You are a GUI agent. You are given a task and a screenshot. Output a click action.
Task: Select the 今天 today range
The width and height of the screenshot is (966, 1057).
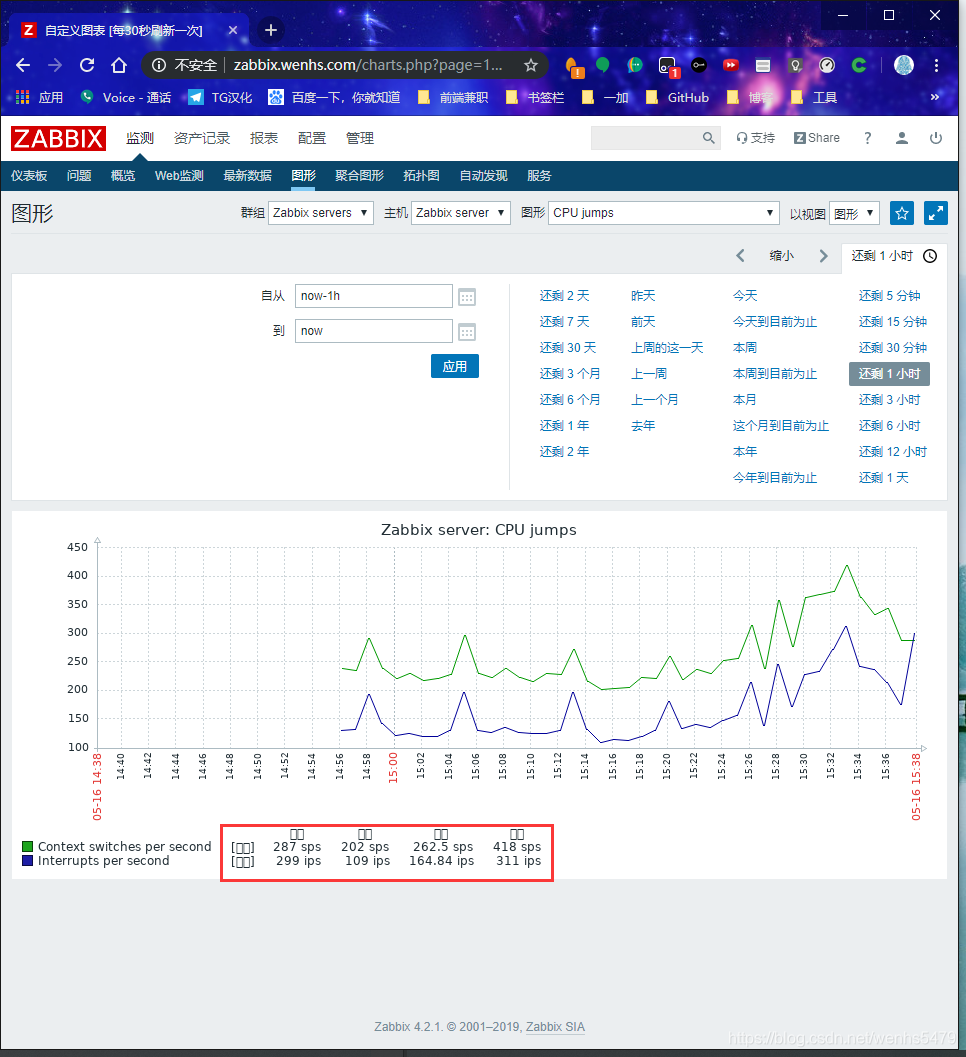pos(745,295)
